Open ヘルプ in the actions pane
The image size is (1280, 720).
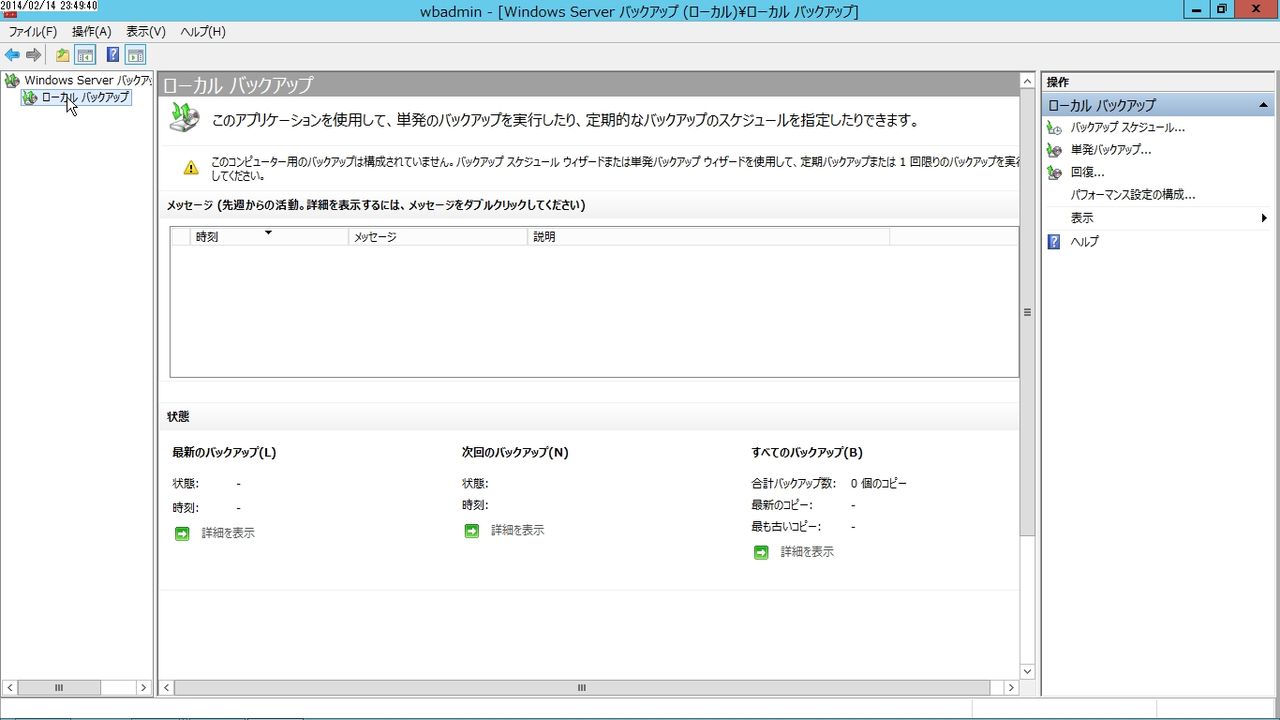1084,242
